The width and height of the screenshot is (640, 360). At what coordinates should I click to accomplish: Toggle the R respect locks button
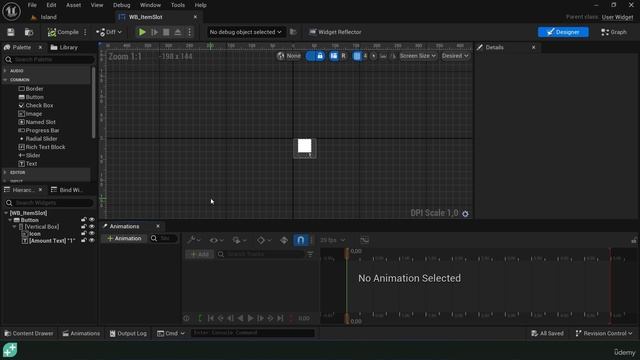click(x=343, y=56)
